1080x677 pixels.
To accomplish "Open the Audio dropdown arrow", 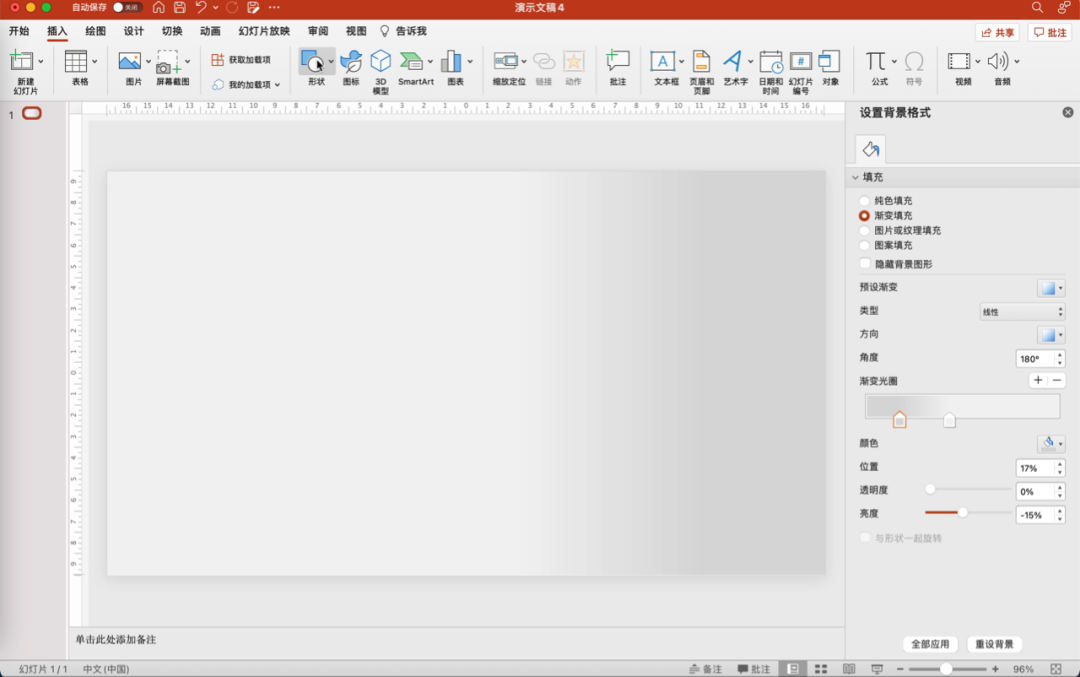I will coord(1017,61).
